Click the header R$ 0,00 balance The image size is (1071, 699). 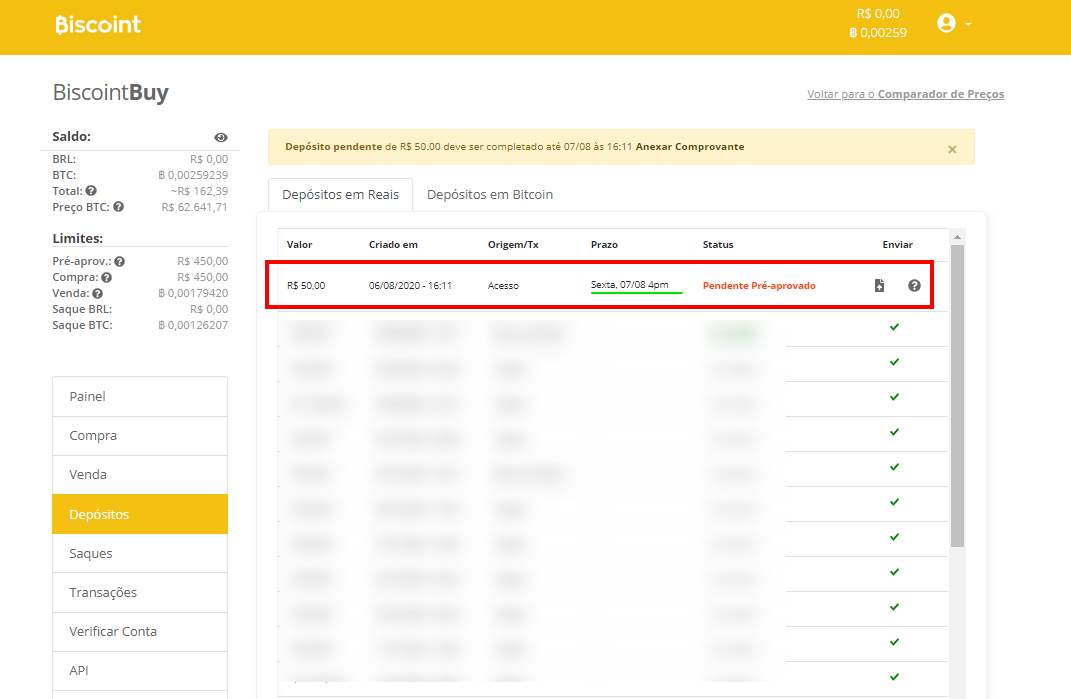(878, 14)
